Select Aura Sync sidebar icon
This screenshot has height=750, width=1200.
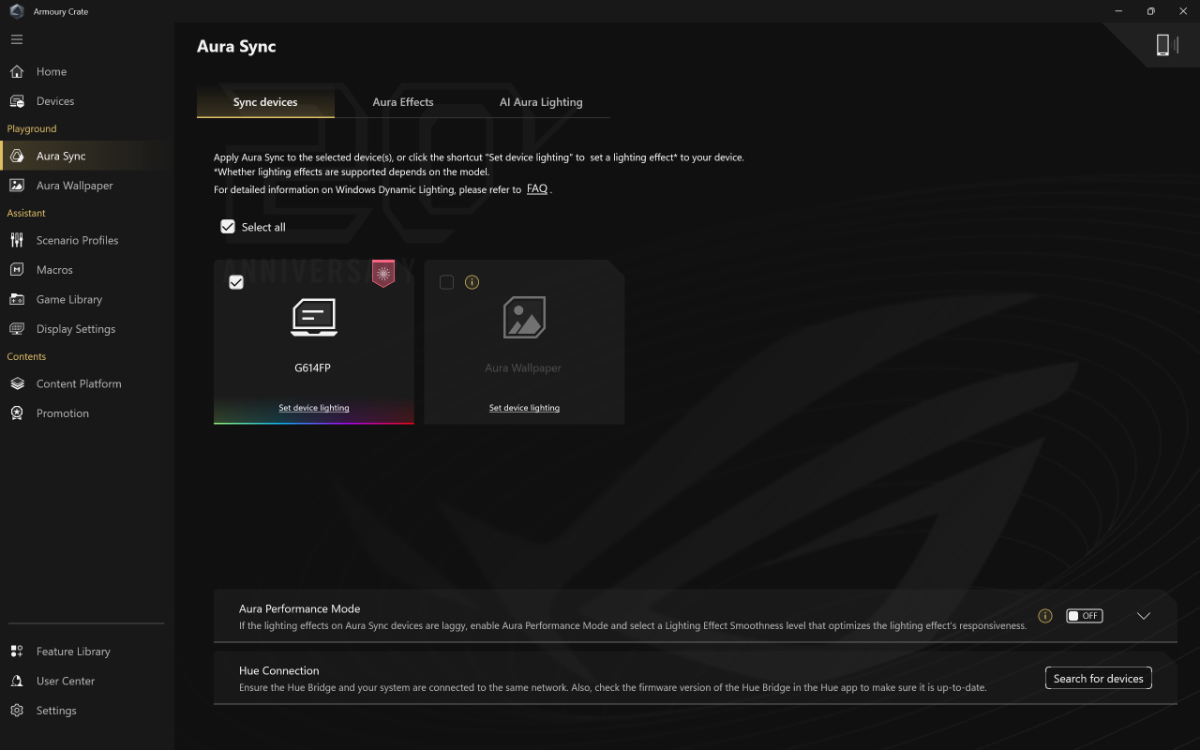click(x=17, y=156)
